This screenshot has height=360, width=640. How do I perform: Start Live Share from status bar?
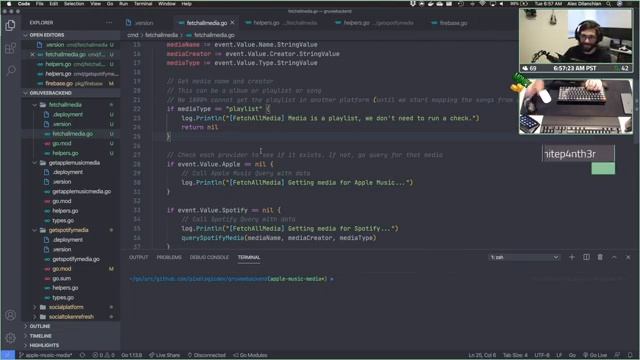coord(164,355)
